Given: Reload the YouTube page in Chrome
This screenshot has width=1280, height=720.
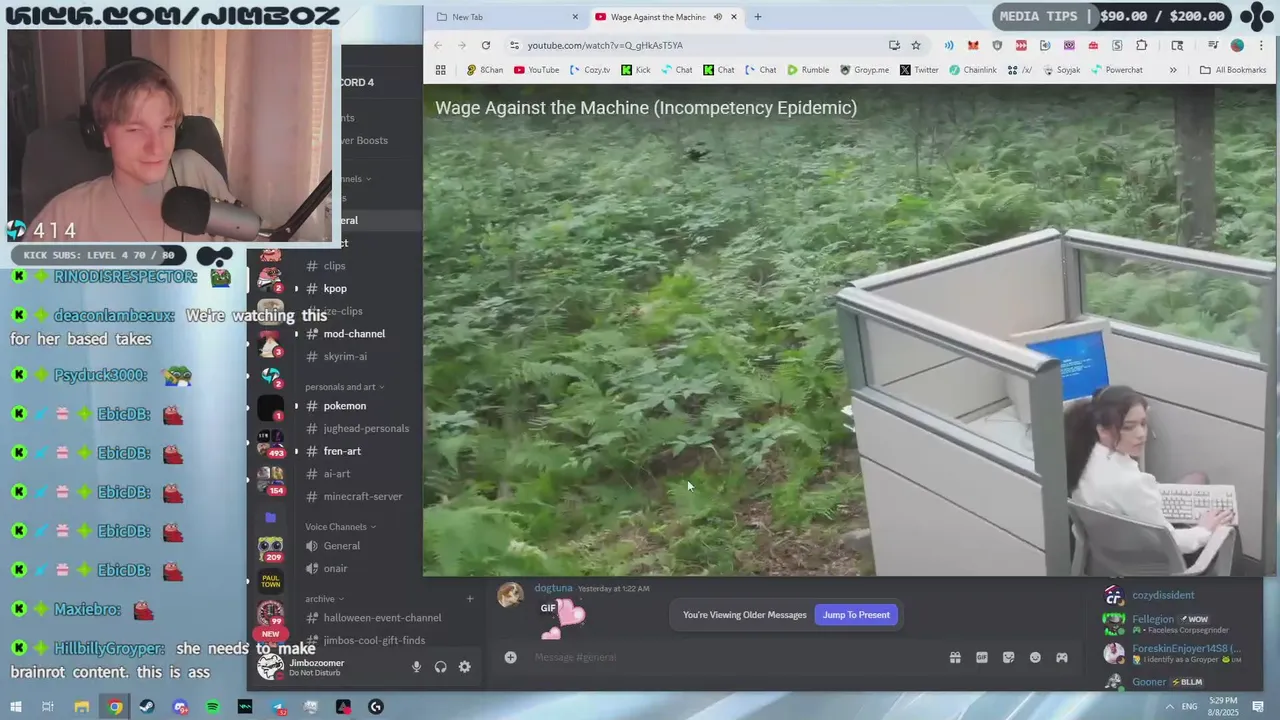Looking at the screenshot, I should point(486,45).
